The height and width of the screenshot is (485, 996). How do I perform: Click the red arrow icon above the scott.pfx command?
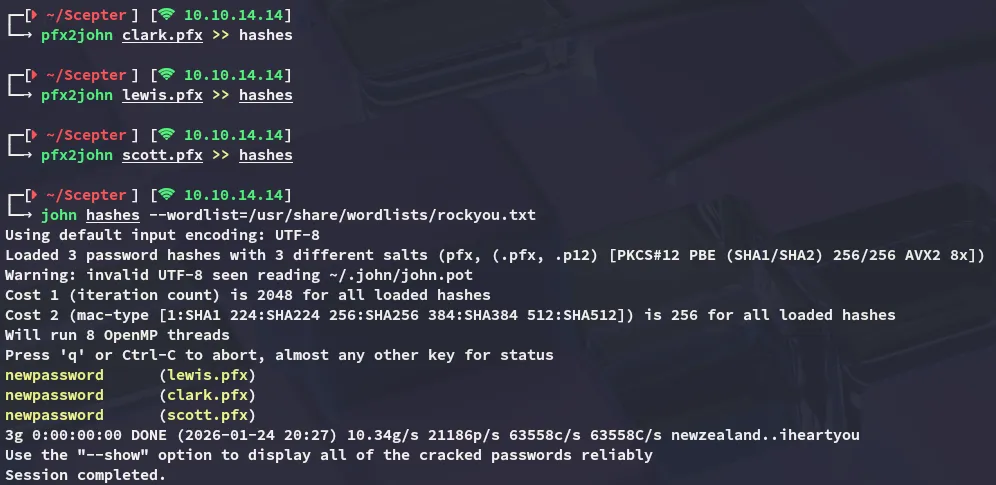click(32, 135)
